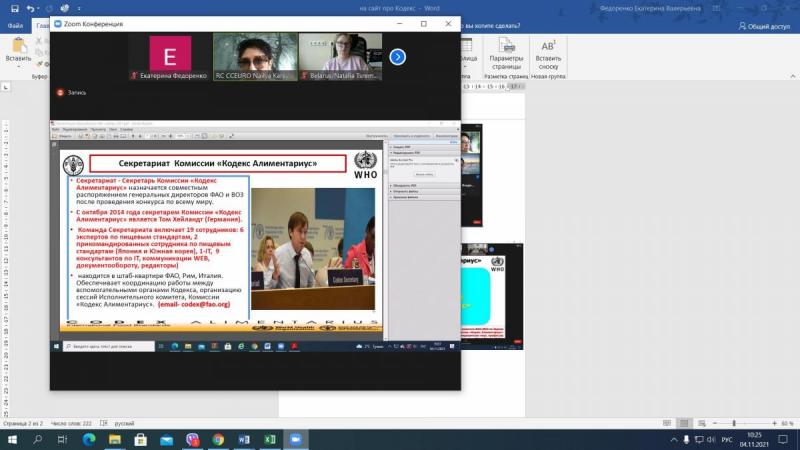This screenshot has height=450, width=800.
Task: Click the Вставить сноску footnote icon
Action: (x=548, y=60)
